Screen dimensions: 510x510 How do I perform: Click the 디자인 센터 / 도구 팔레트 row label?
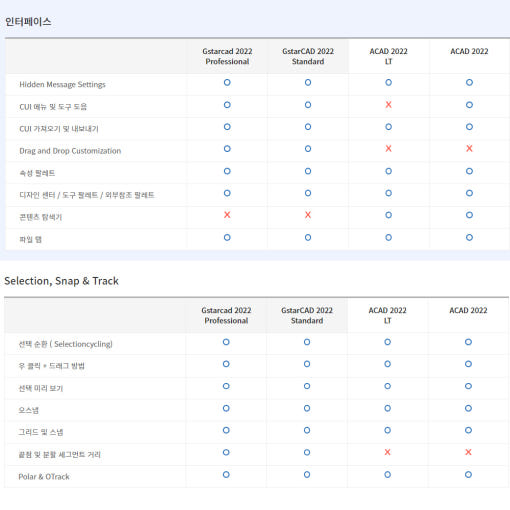(87, 195)
